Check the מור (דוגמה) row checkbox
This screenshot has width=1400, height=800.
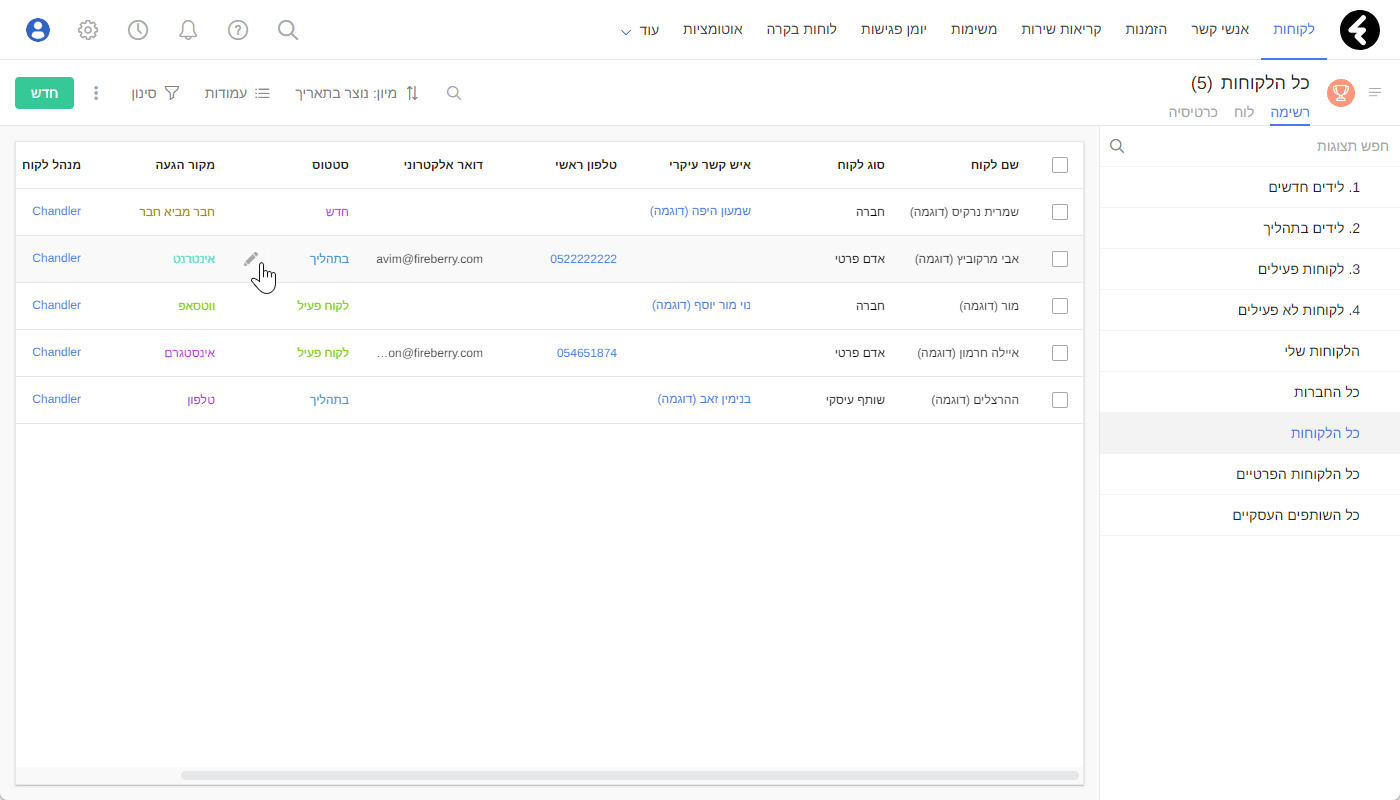(x=1060, y=306)
